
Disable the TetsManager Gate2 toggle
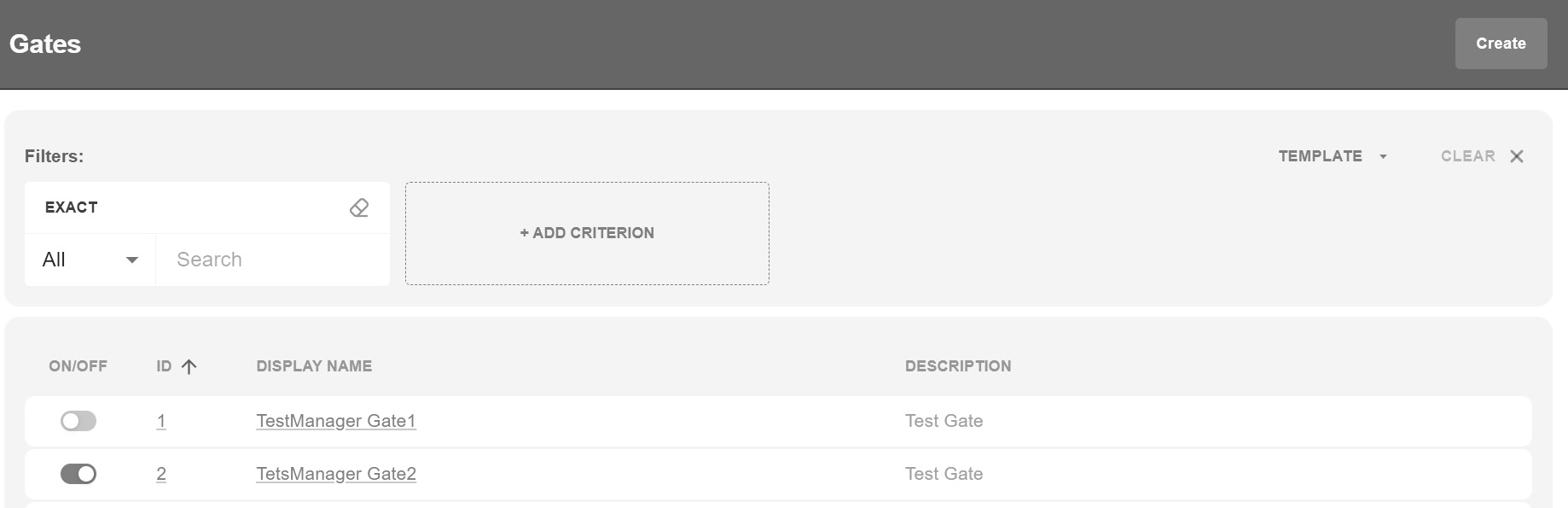coord(78,474)
